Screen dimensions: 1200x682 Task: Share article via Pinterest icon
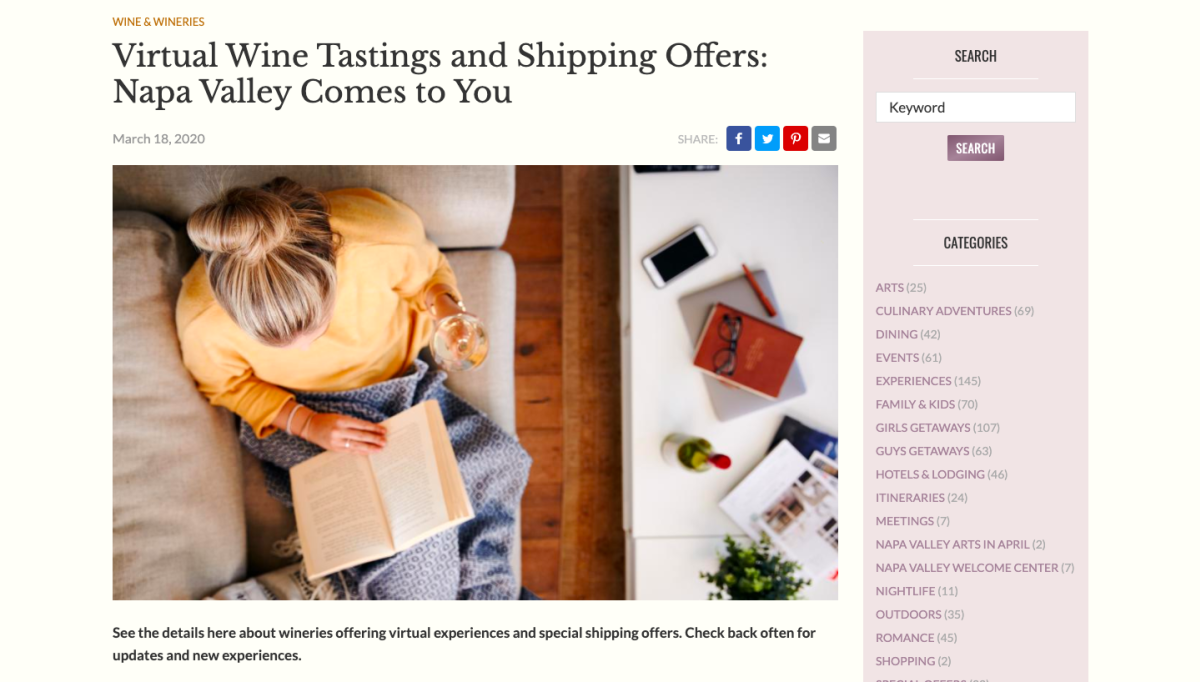click(796, 139)
